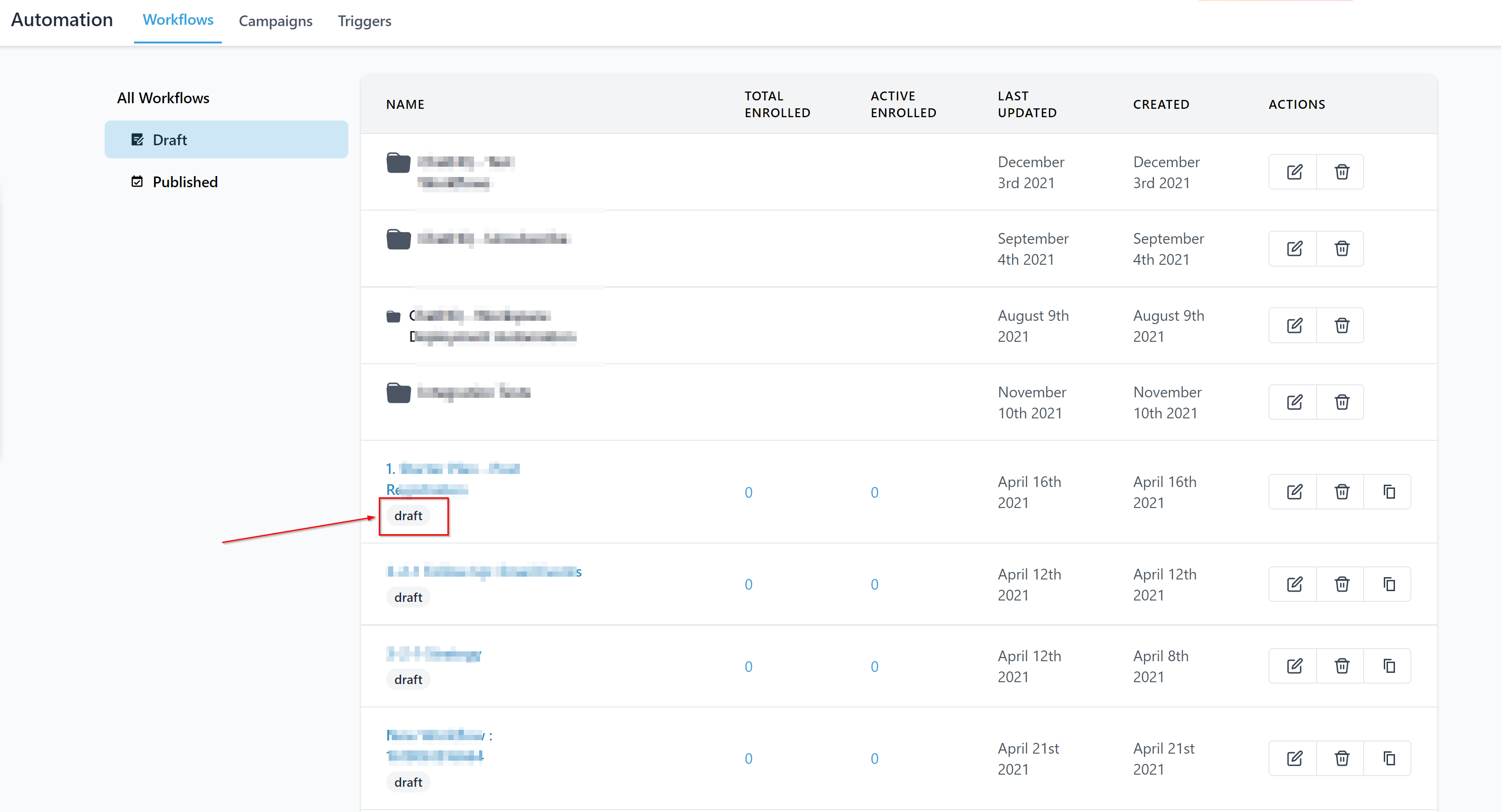This screenshot has height=812, width=1501.
Task: Edit the workflow created April 8th 2021
Action: (1294, 666)
